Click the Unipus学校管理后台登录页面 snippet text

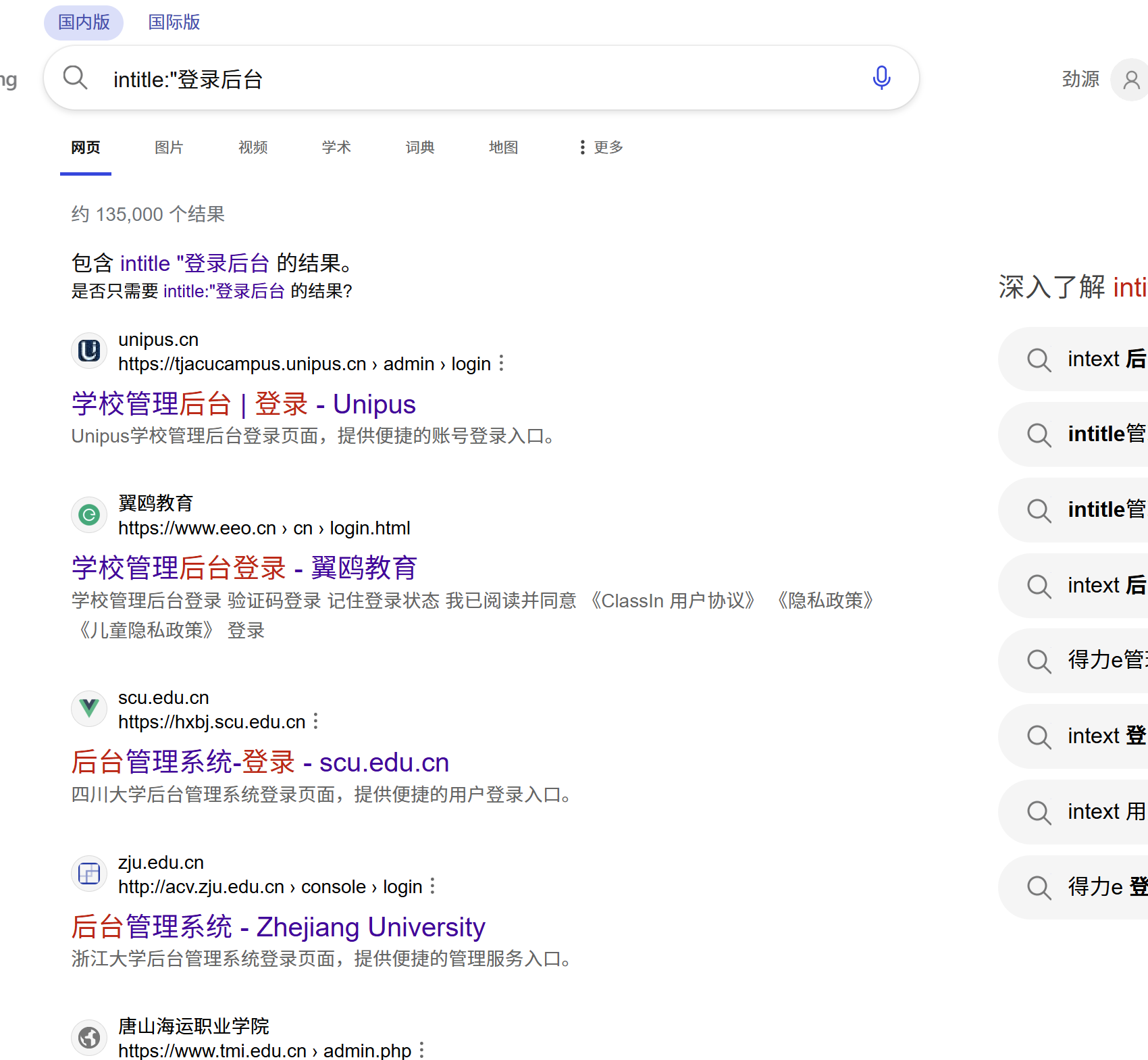tap(314, 436)
